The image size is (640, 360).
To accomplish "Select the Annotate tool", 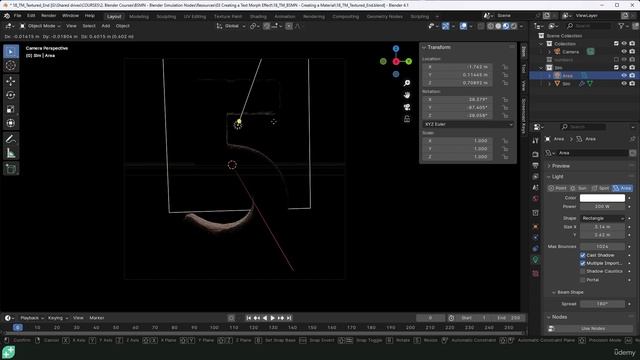I will 11,139.
